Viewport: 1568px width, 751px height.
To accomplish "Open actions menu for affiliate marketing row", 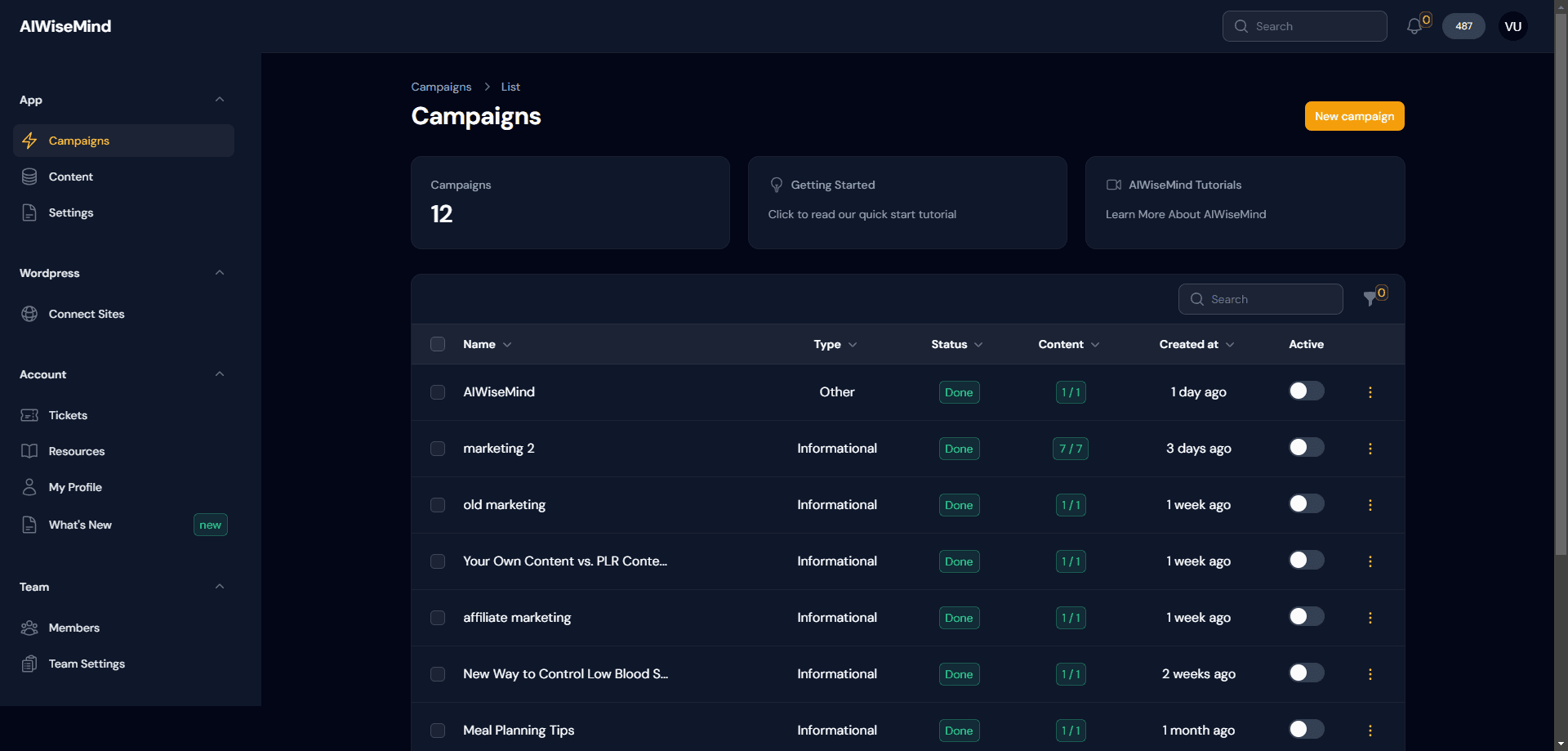I will point(1370,618).
